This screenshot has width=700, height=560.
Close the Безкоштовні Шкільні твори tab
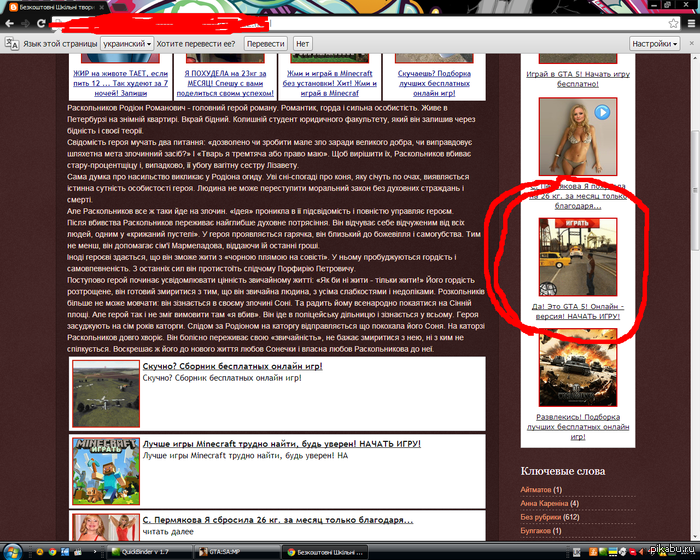pyautogui.click(x=102, y=7)
